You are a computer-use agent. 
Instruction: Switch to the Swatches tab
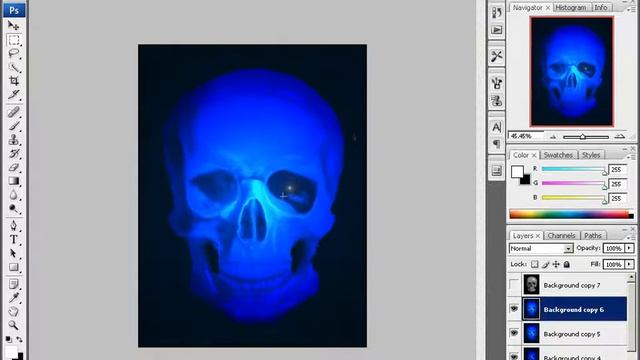558,155
